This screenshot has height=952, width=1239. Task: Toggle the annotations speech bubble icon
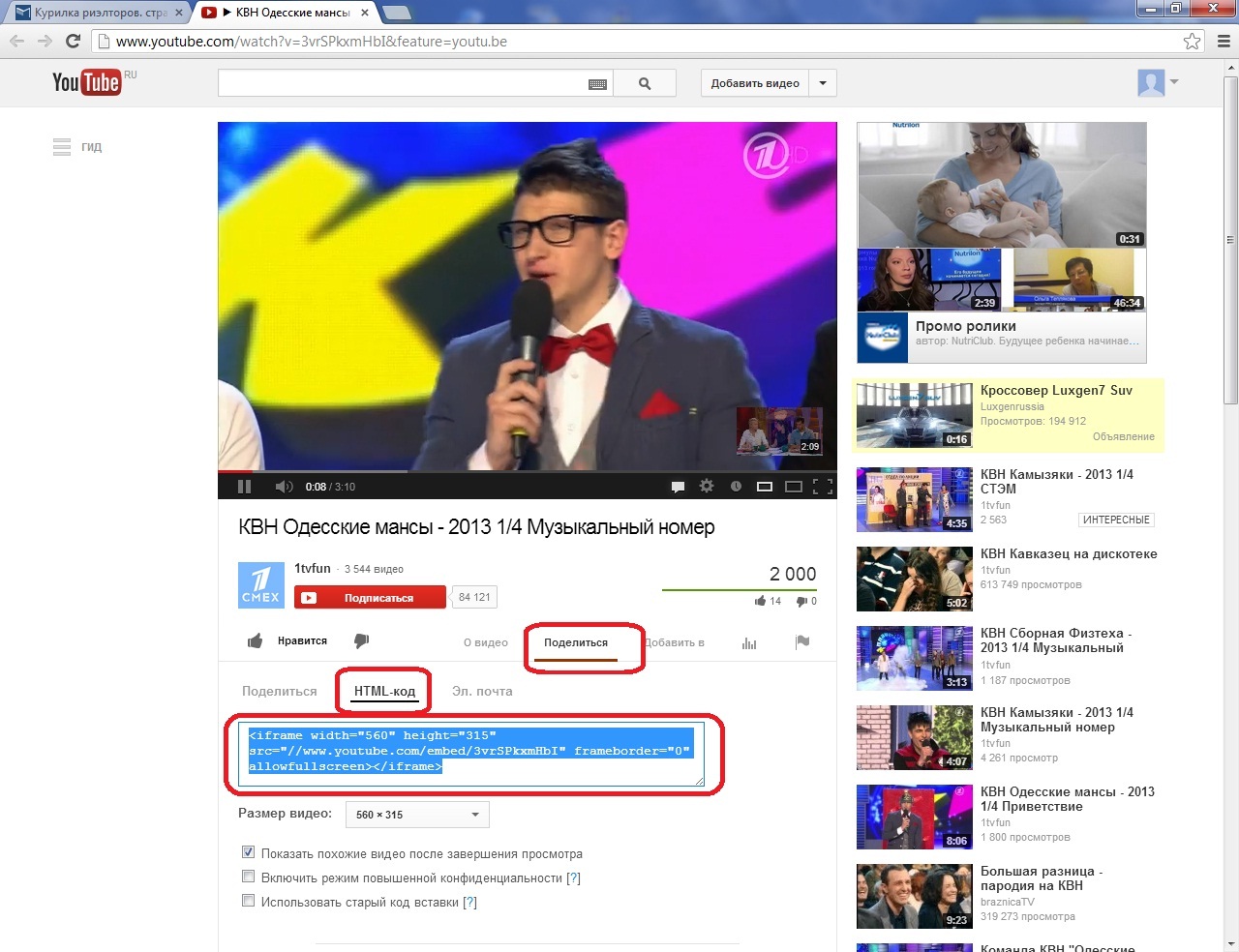[x=678, y=487]
